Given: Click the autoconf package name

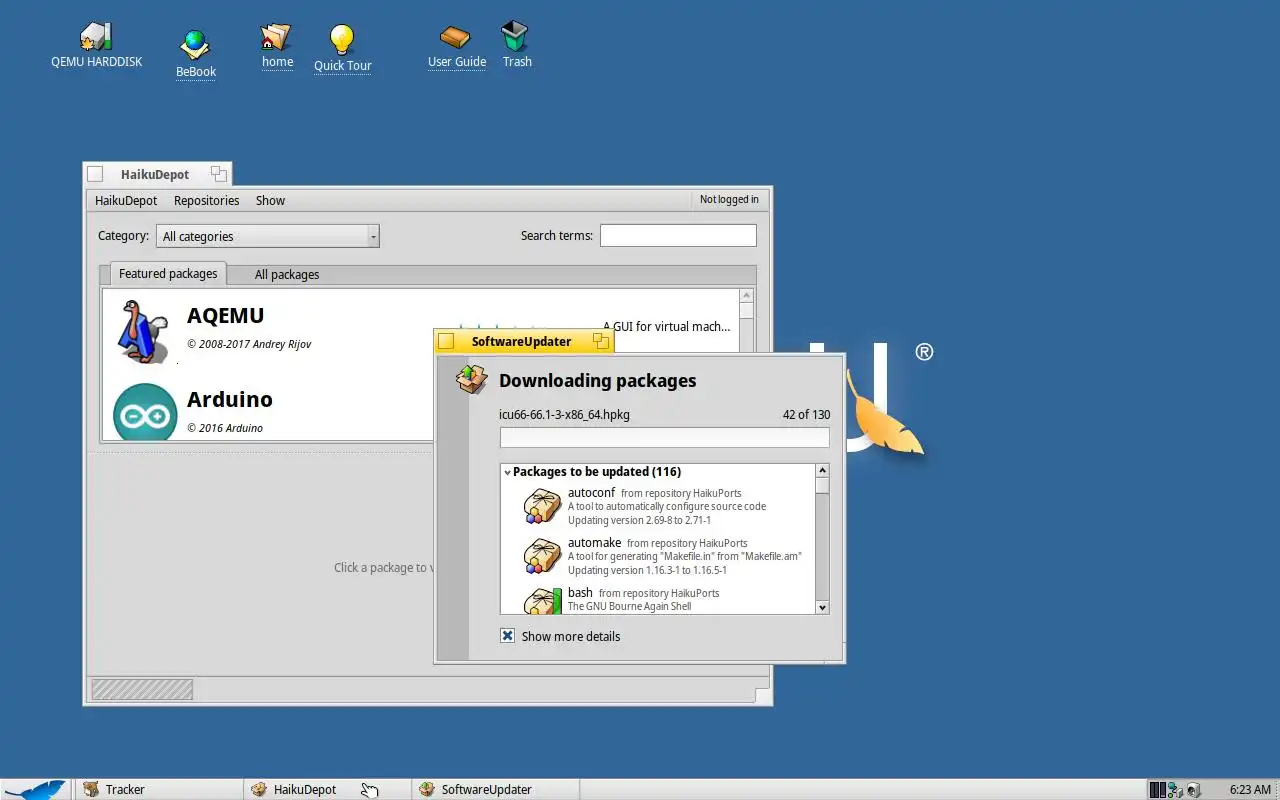Looking at the screenshot, I should coord(591,492).
